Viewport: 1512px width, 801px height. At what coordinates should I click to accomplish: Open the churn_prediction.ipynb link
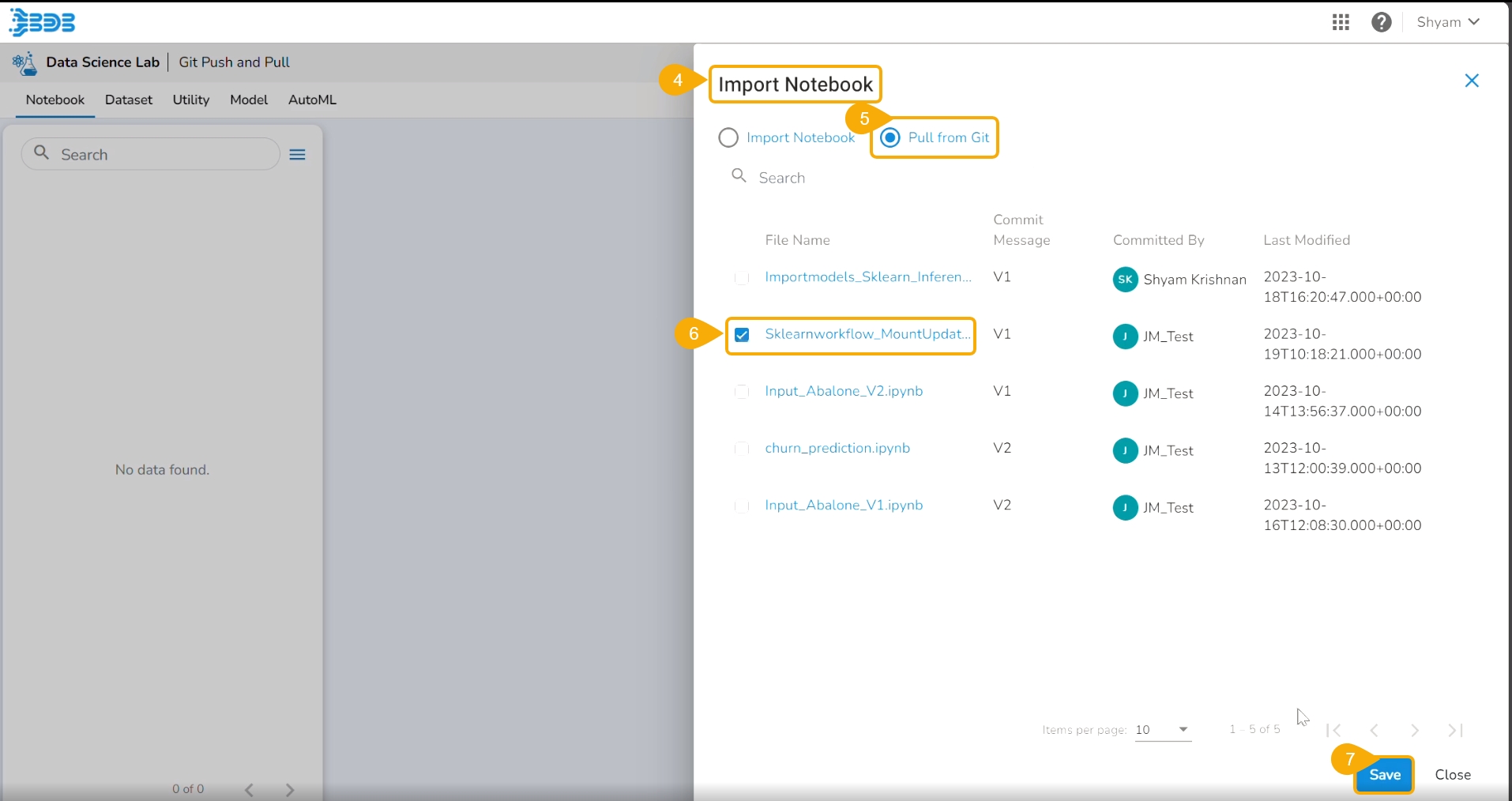[x=837, y=448]
